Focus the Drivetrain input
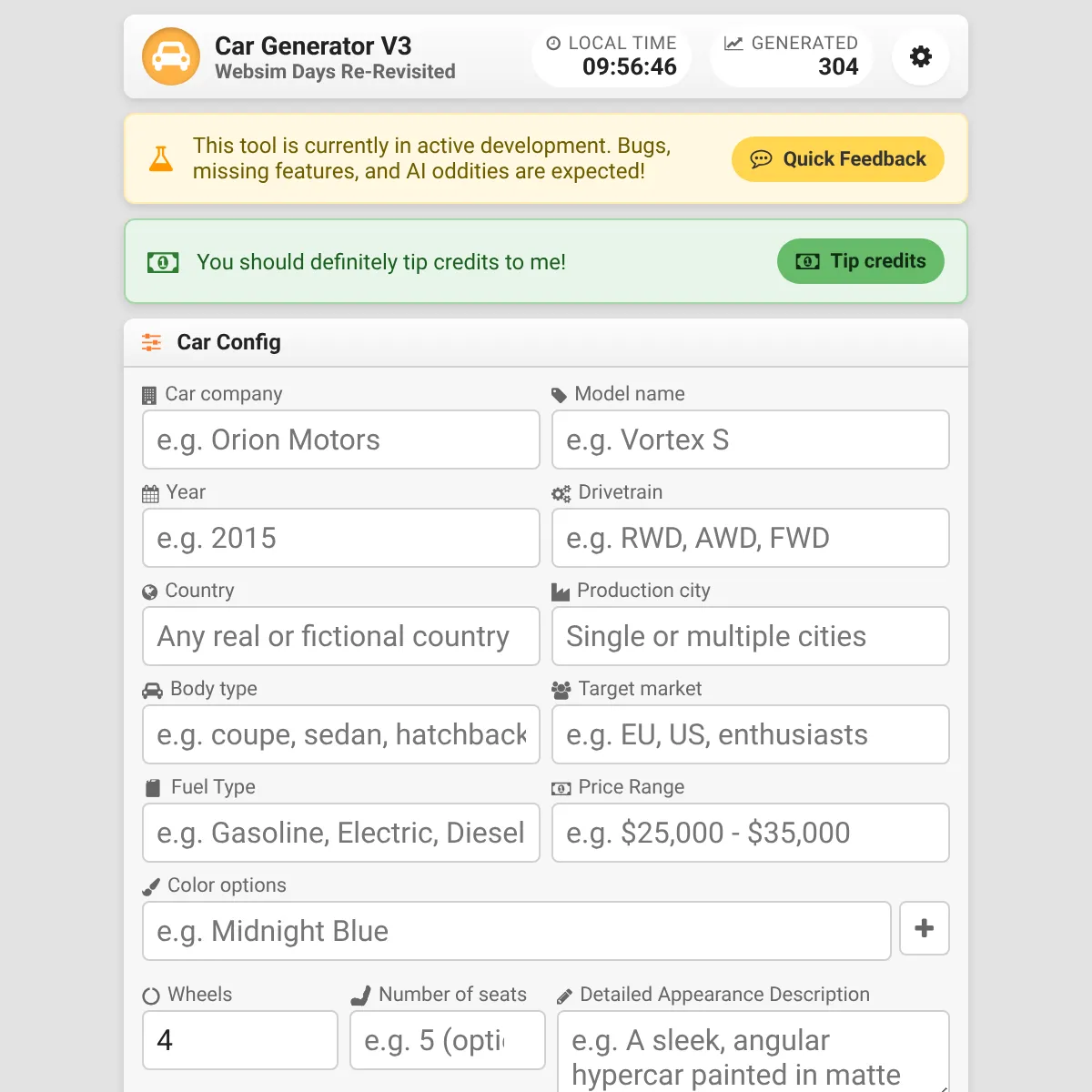 click(751, 538)
